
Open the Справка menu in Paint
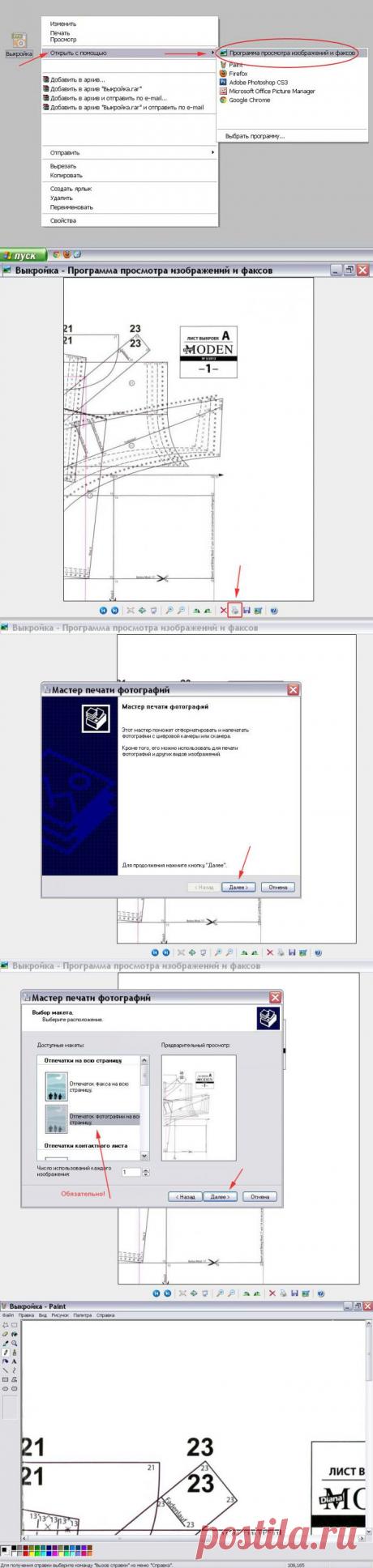(x=105, y=1315)
